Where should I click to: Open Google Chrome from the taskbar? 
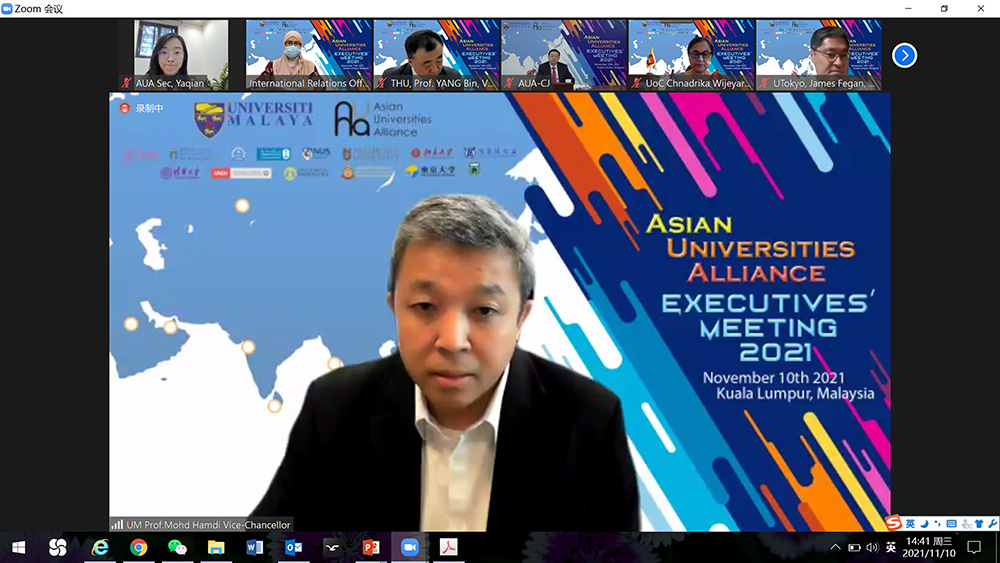[x=138, y=547]
